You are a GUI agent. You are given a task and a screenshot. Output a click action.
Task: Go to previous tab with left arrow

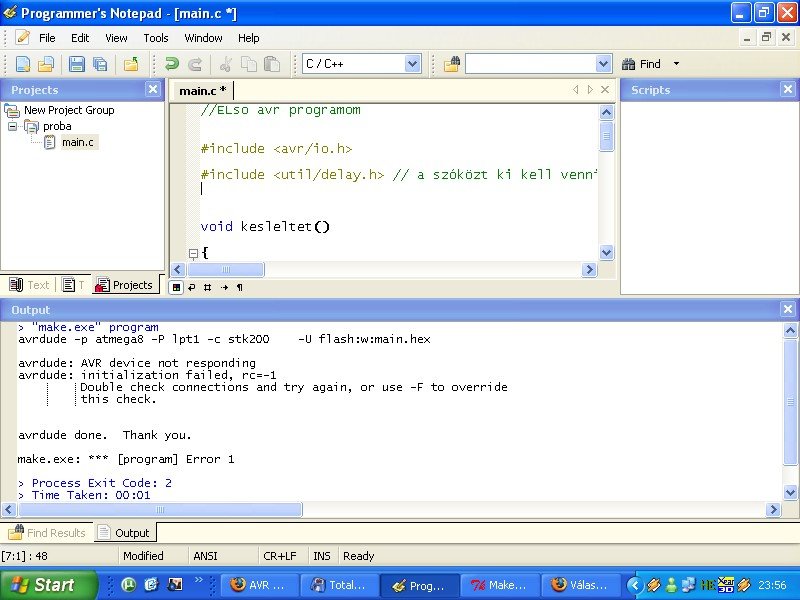[x=576, y=90]
